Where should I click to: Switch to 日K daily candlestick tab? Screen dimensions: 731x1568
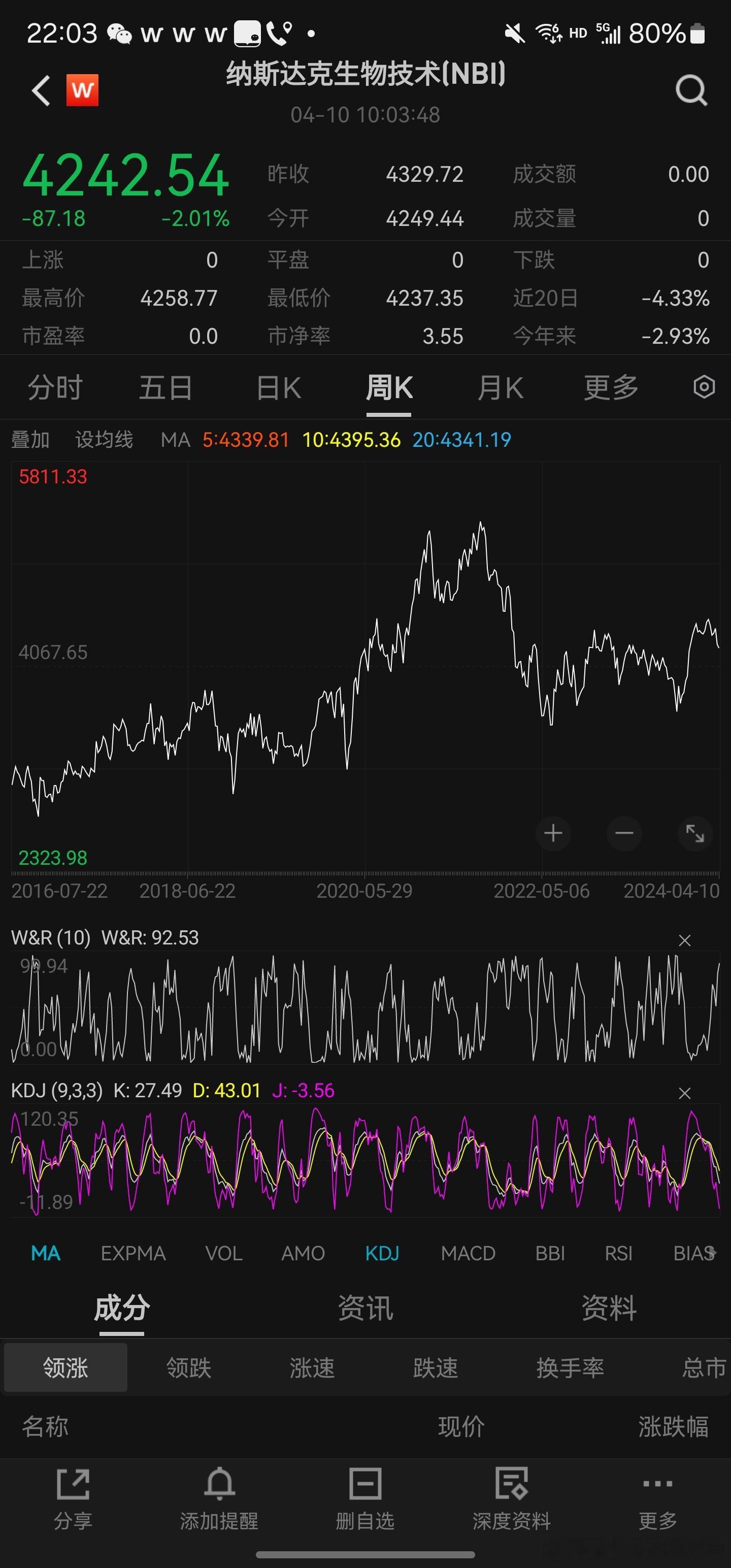[x=279, y=388]
